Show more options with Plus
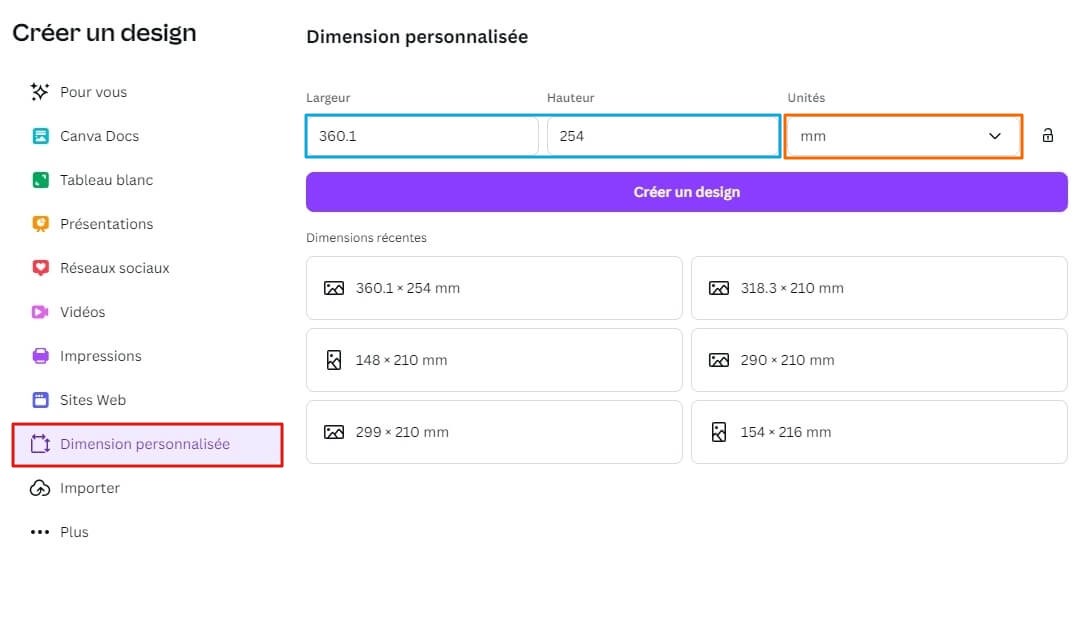1085x637 pixels. point(147,533)
